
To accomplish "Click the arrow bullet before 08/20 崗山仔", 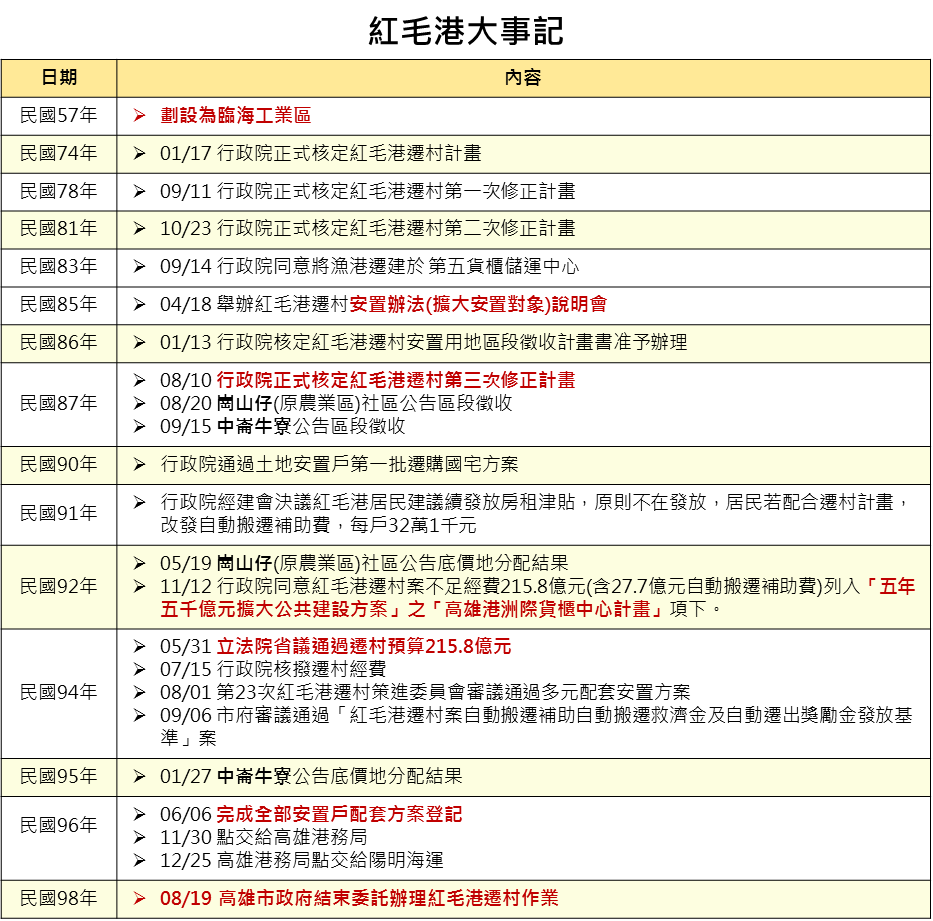I will tap(140, 403).
